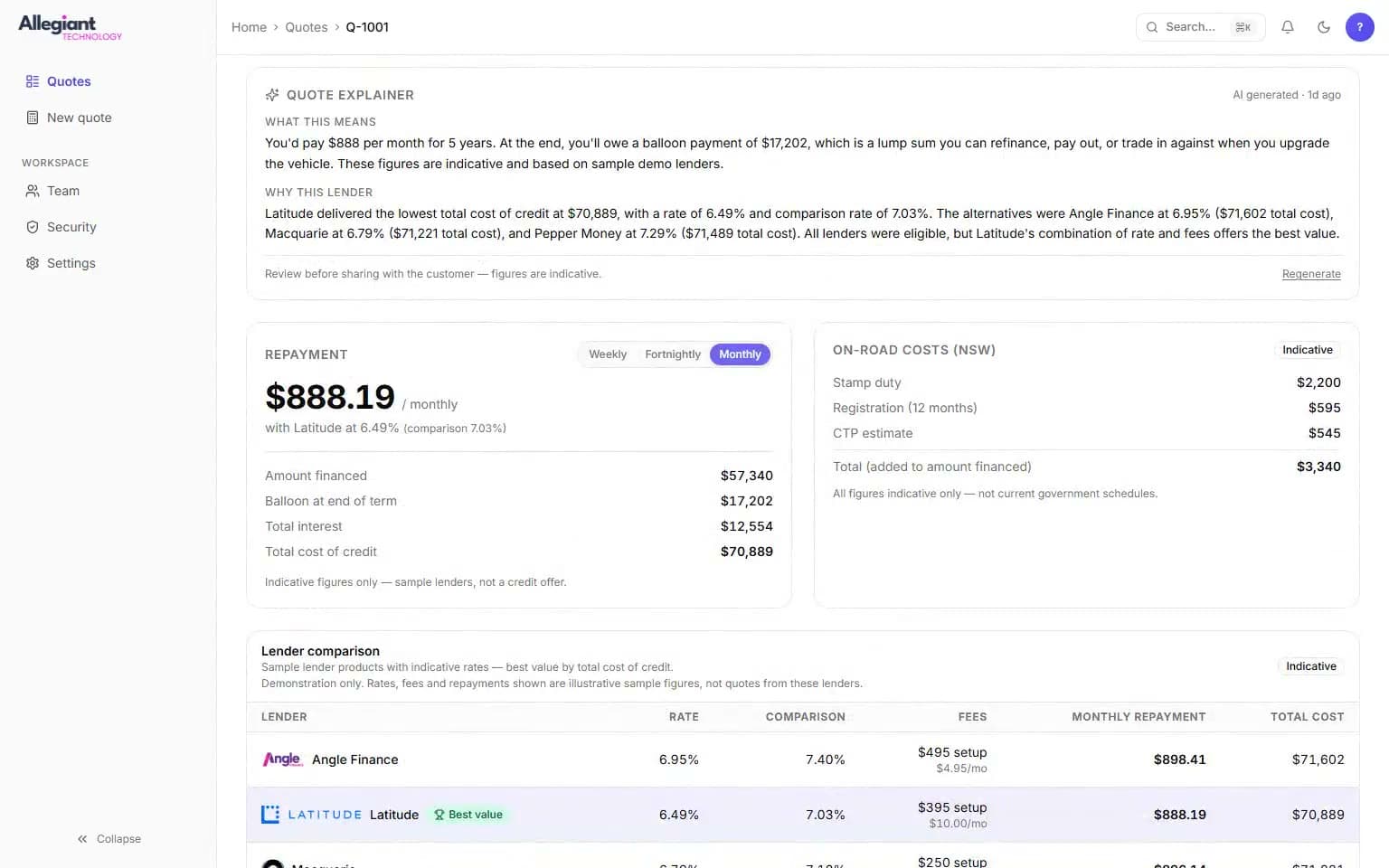Image resolution: width=1389 pixels, height=868 pixels.
Task: Click the Security shield icon
Action: [33, 227]
